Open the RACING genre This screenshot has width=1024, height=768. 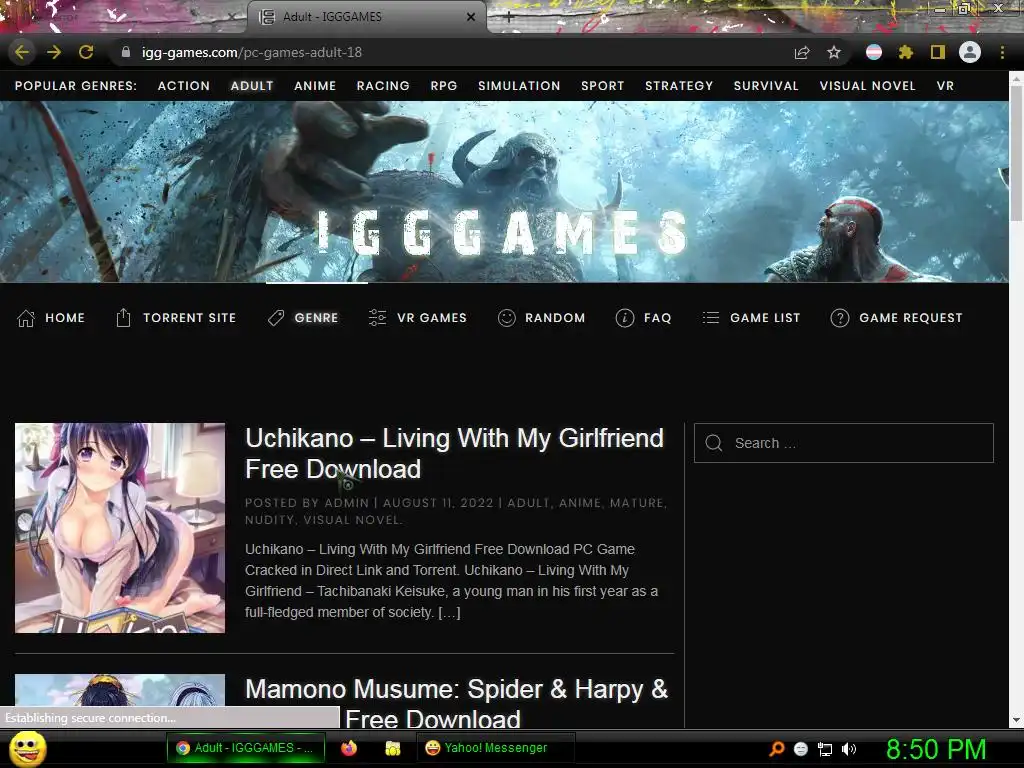coord(383,86)
